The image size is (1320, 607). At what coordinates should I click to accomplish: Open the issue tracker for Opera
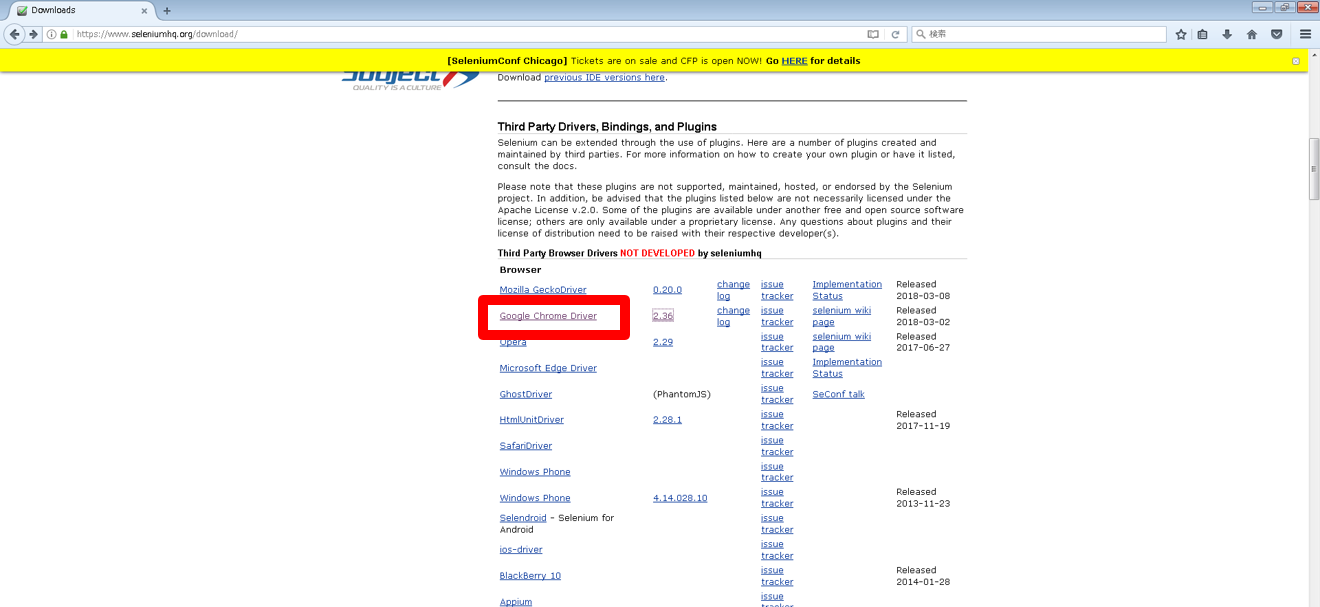777,342
